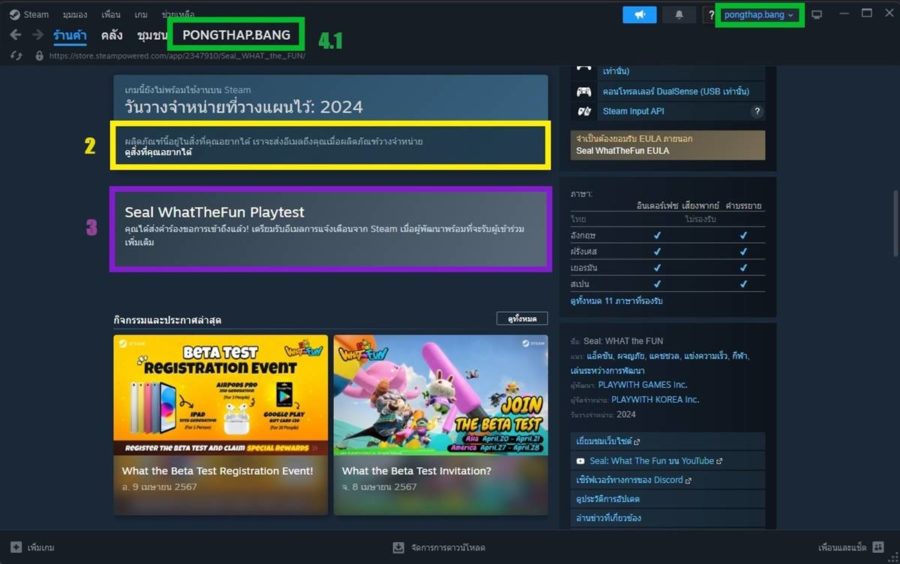Open the Seal WhatTheFun EULA notice
The image size is (900, 564).
click(x=667, y=145)
